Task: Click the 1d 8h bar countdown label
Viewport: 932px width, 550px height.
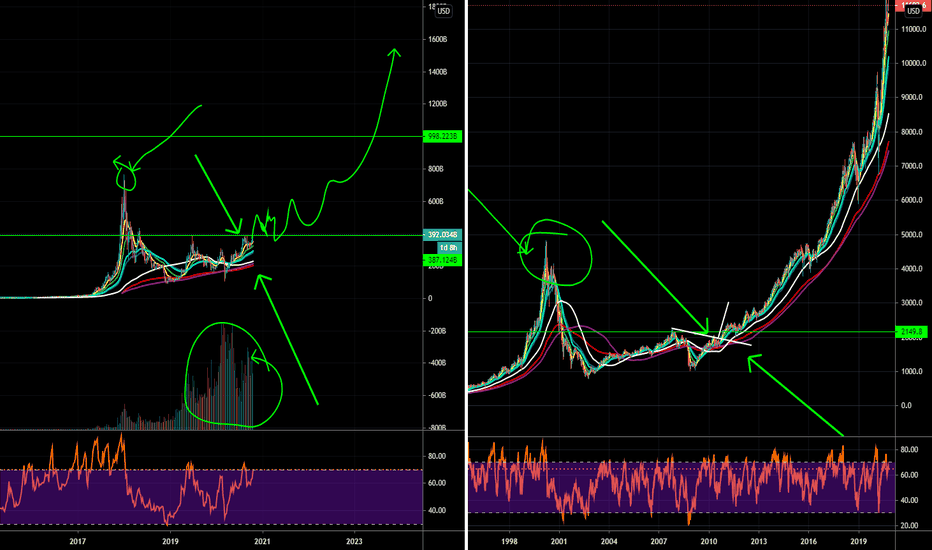Action: pyautogui.click(x=449, y=247)
